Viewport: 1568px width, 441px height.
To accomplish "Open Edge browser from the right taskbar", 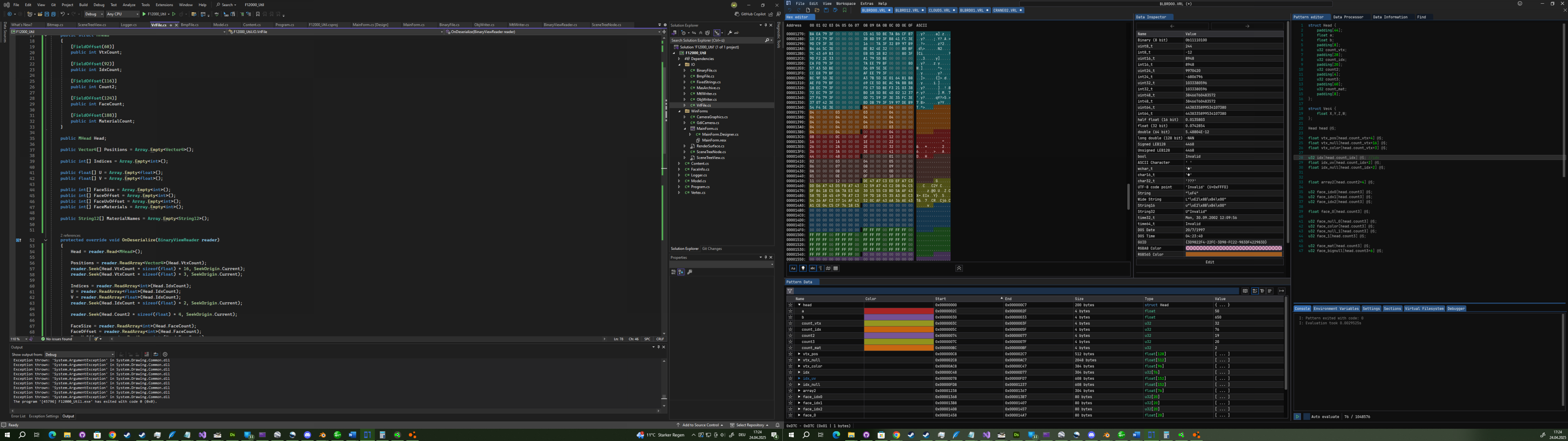I will (x=836, y=435).
